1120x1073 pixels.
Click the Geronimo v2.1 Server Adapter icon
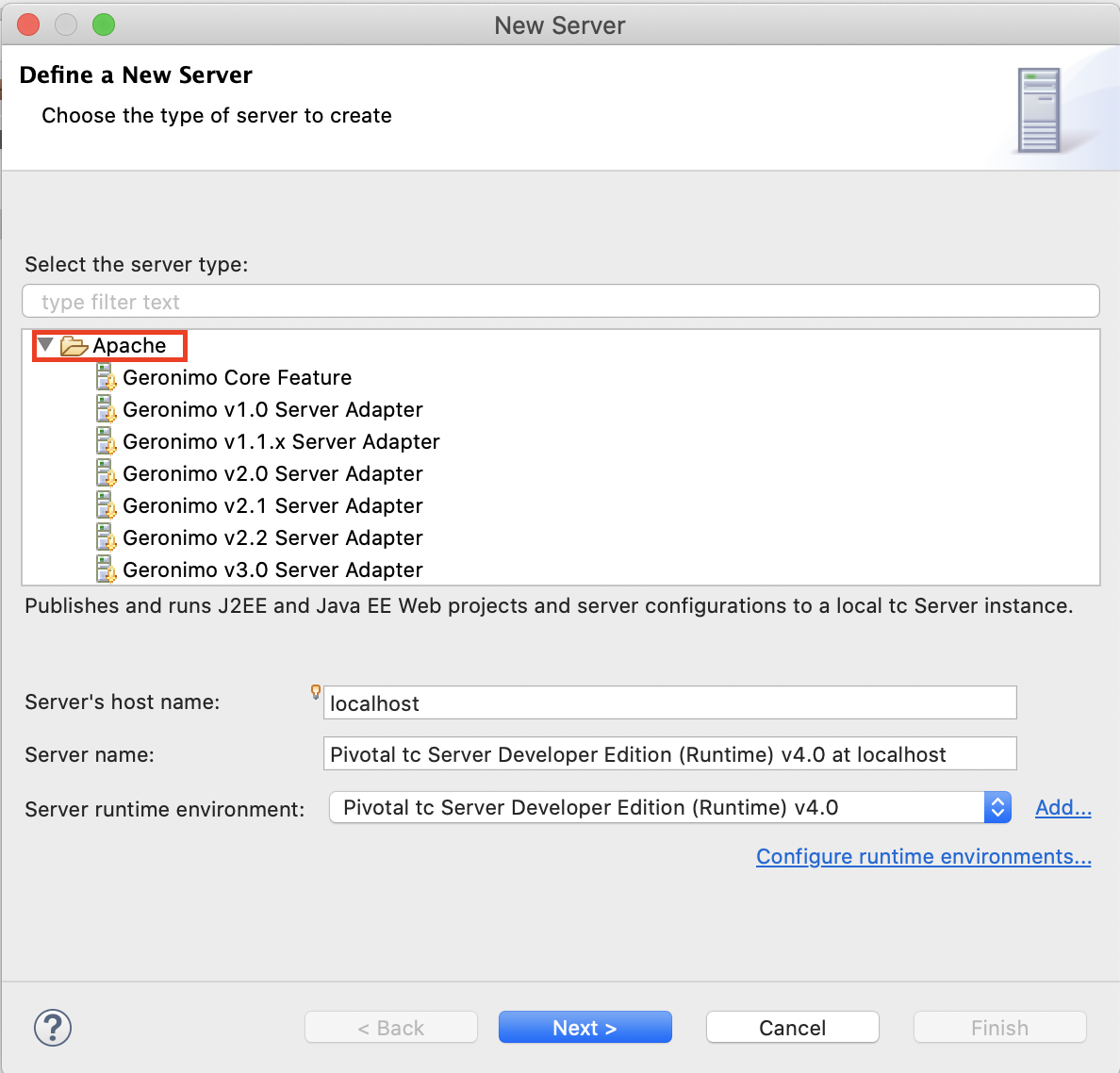click(x=106, y=505)
